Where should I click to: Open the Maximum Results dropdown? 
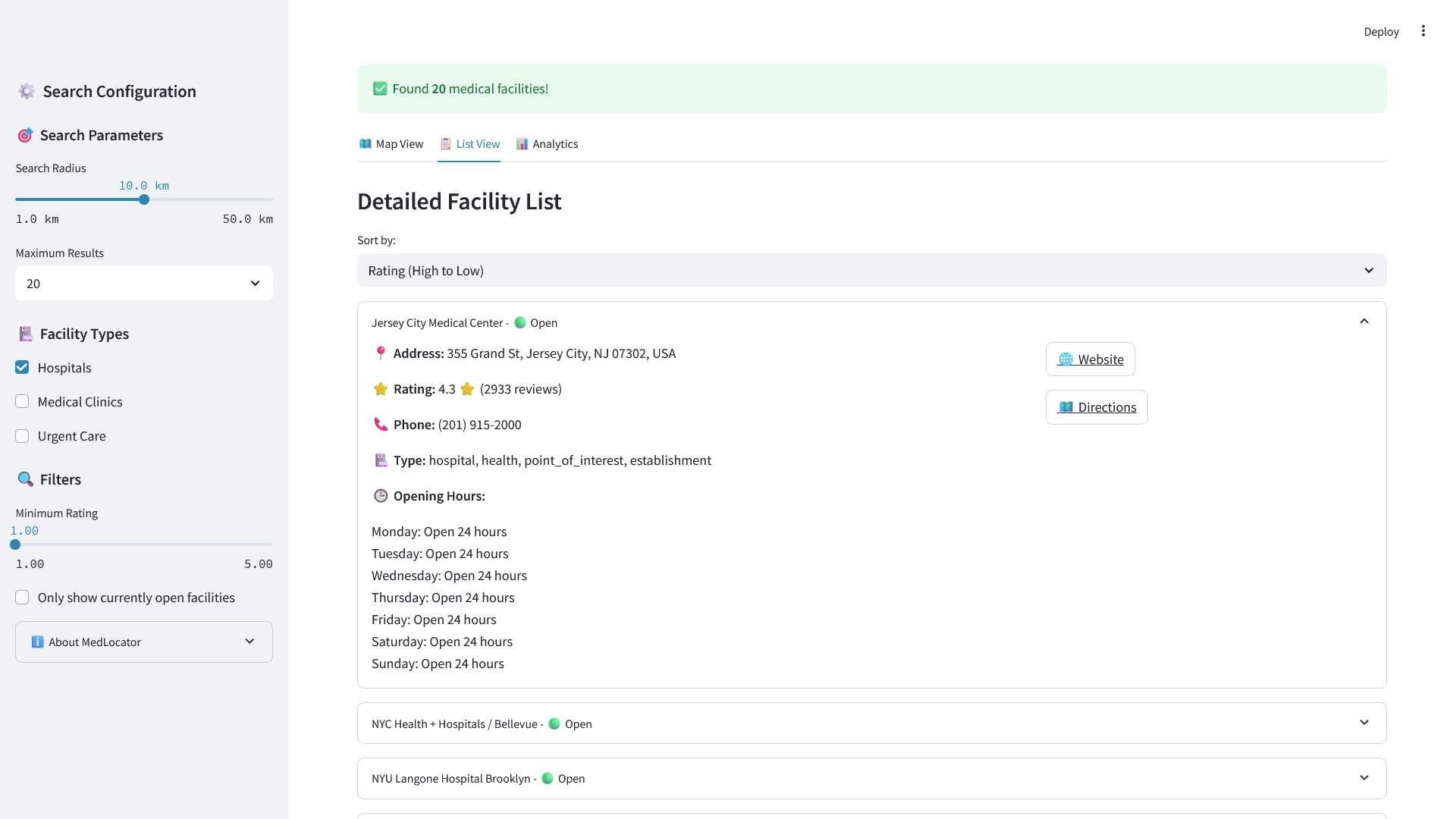click(144, 284)
